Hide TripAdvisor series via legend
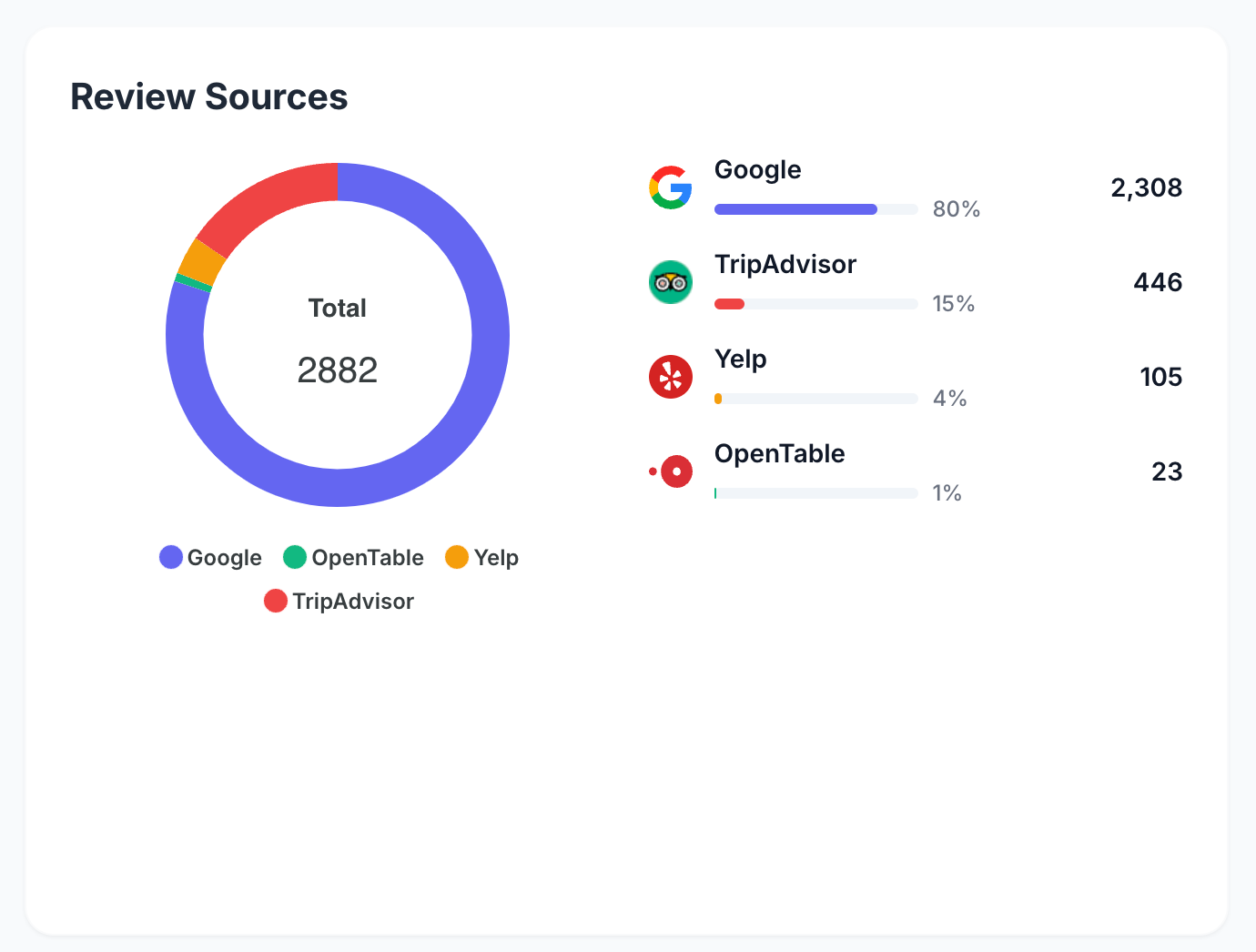The height and width of the screenshot is (952, 1256). pos(339,601)
